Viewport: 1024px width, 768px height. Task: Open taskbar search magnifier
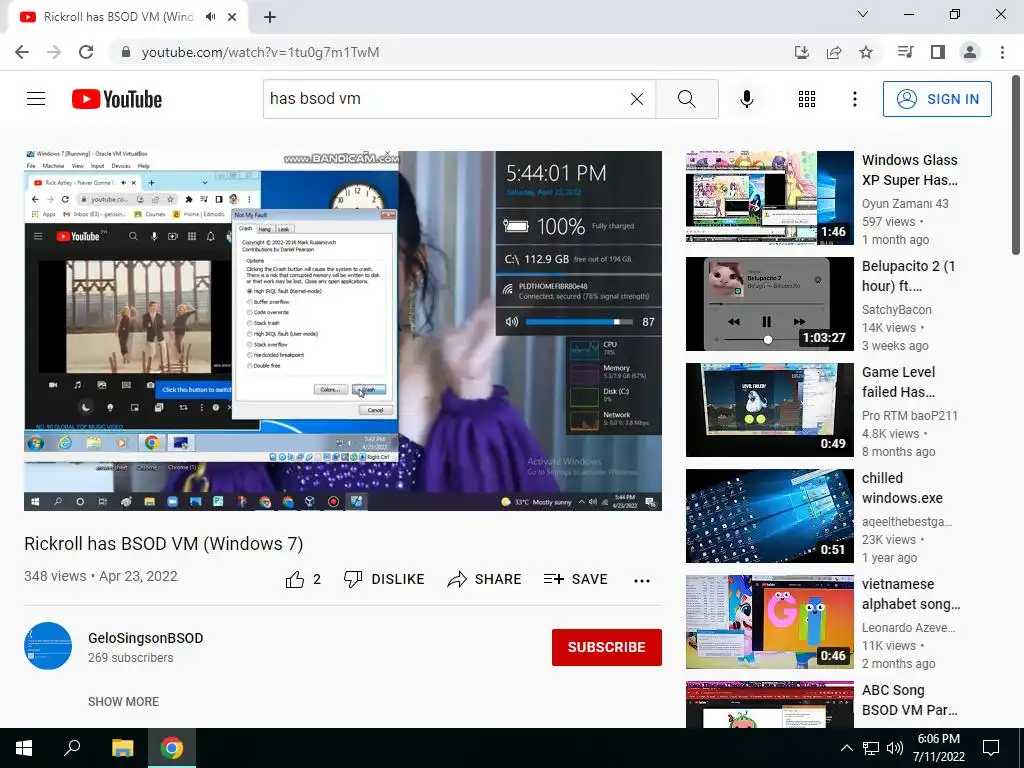tap(72, 748)
